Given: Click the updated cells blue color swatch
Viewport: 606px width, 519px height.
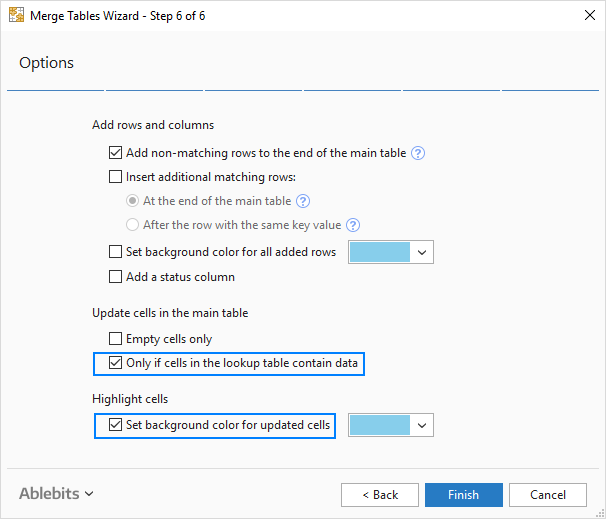Looking at the screenshot, I should point(380,425).
